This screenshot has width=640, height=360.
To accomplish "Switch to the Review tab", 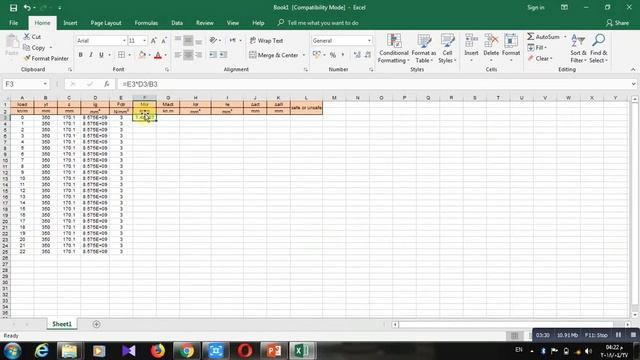I will point(204,23).
